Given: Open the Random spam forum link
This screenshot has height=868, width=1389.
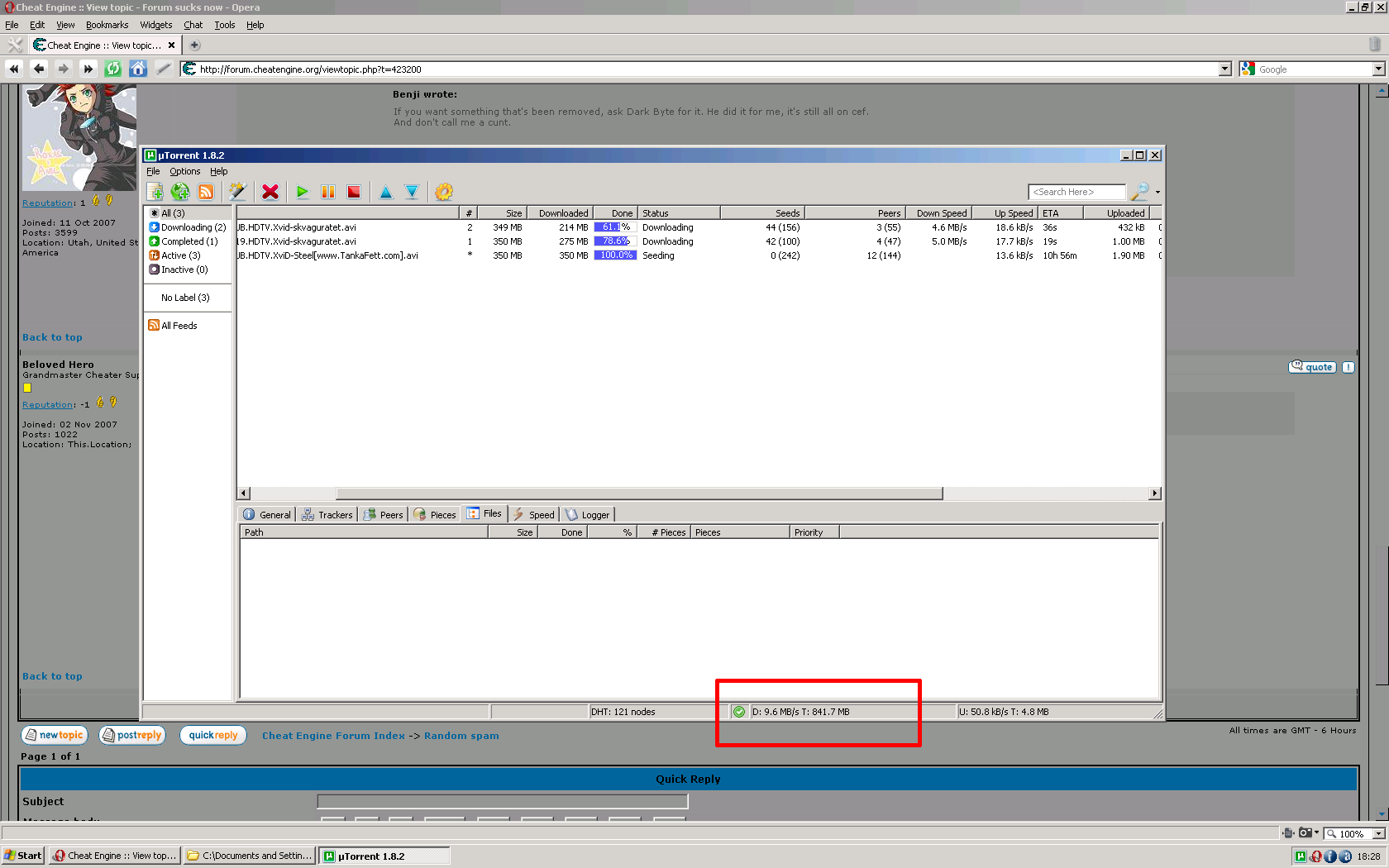Looking at the screenshot, I should click(x=461, y=736).
